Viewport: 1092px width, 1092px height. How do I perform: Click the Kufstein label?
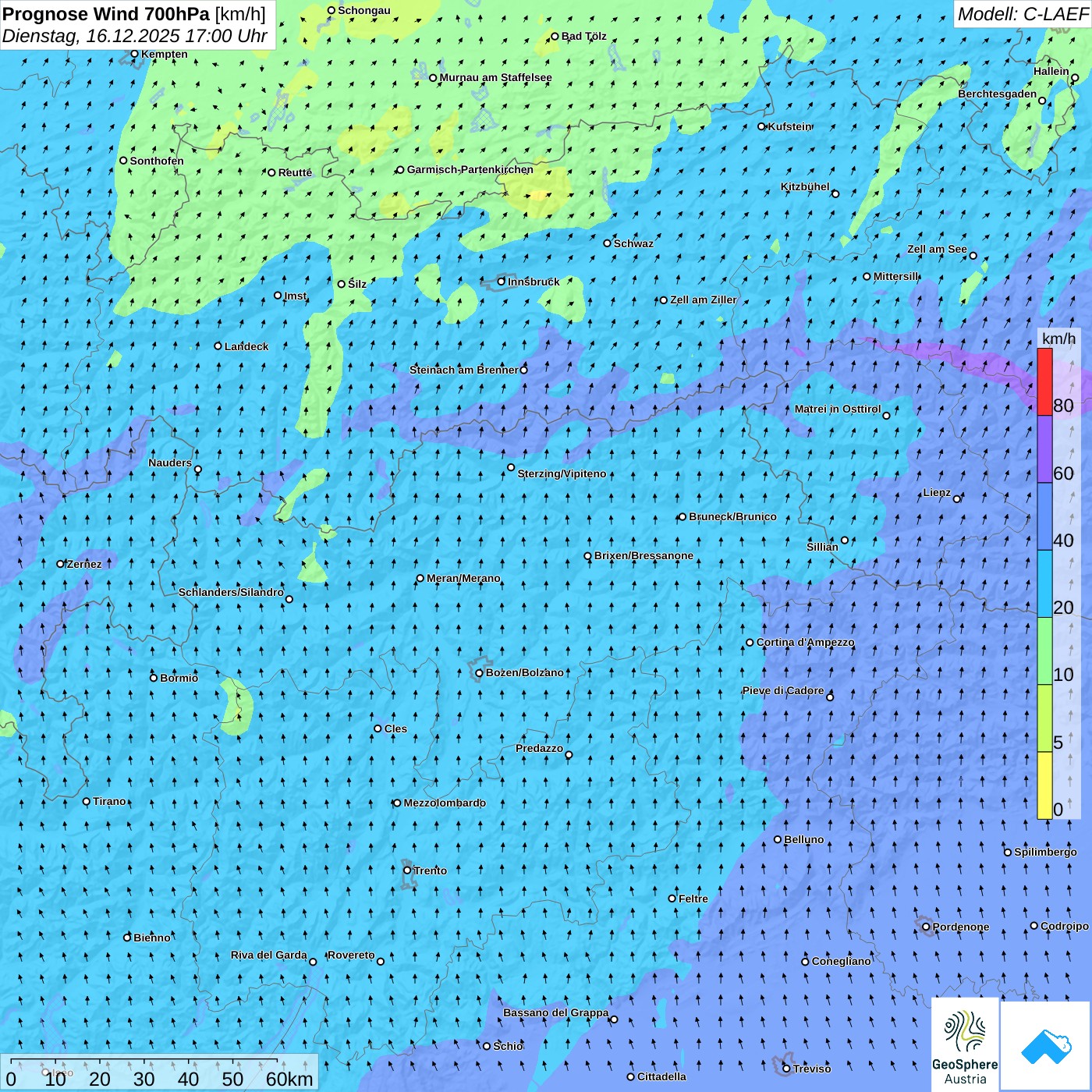790,126
